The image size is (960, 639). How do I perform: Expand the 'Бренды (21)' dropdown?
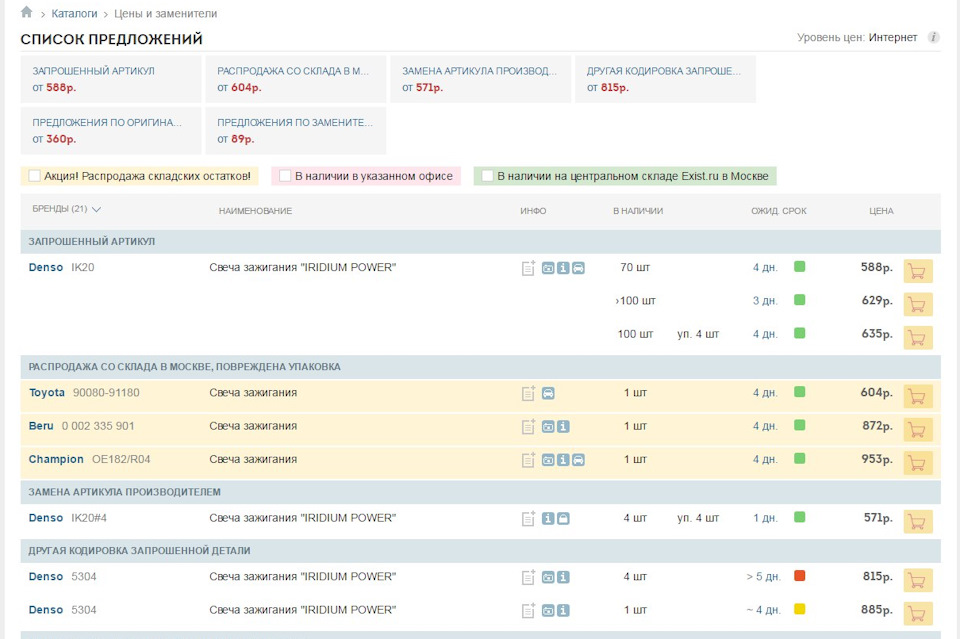(x=66, y=209)
